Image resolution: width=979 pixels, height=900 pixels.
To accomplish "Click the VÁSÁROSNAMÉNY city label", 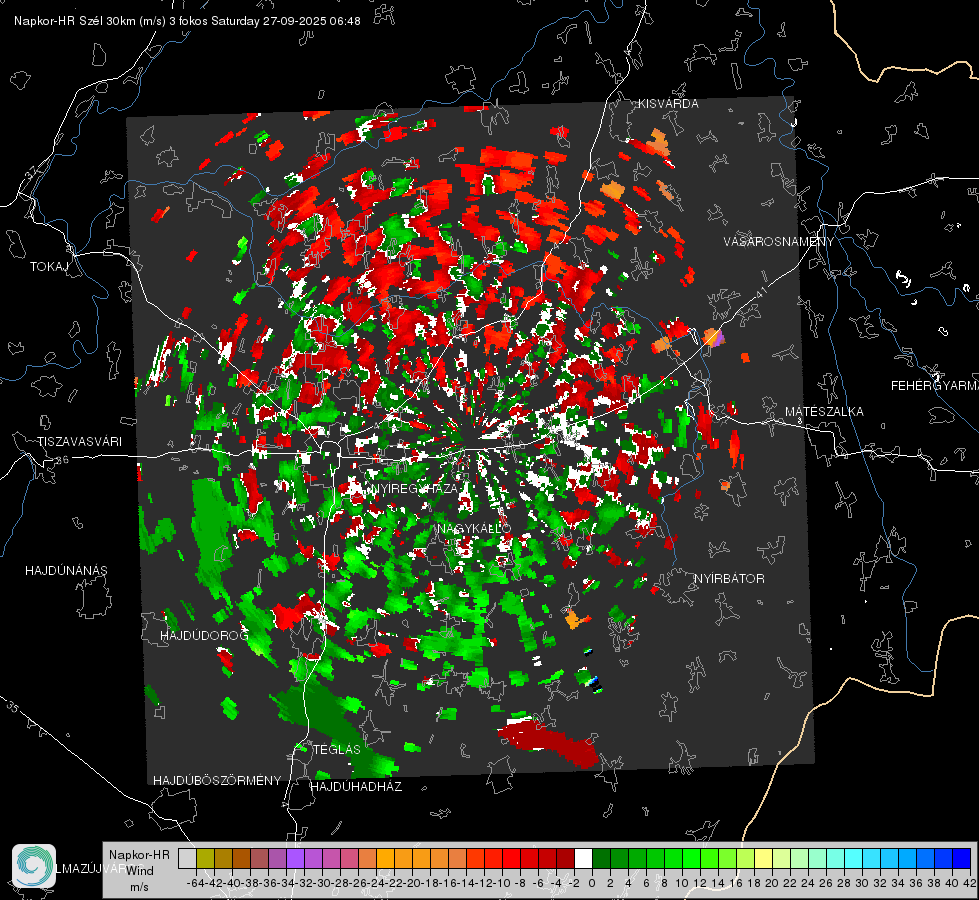I will pos(779,242).
